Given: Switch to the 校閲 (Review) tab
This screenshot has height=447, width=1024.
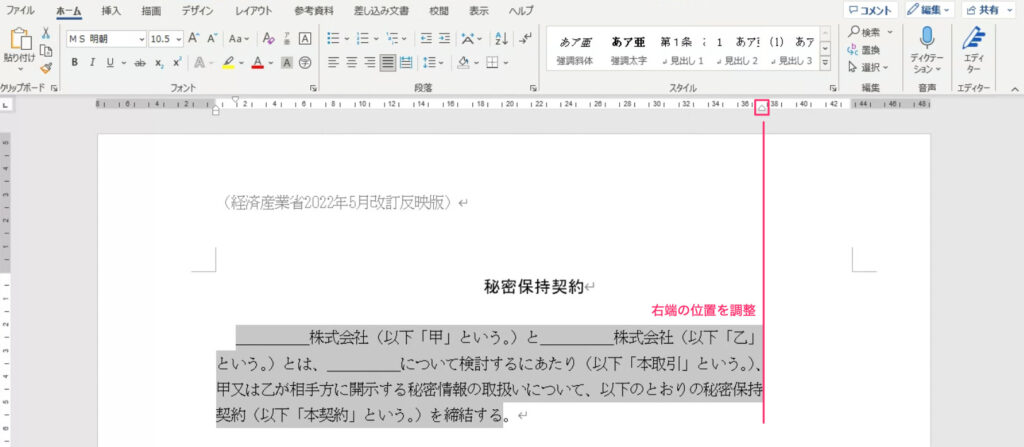Looking at the screenshot, I should tap(439, 10).
